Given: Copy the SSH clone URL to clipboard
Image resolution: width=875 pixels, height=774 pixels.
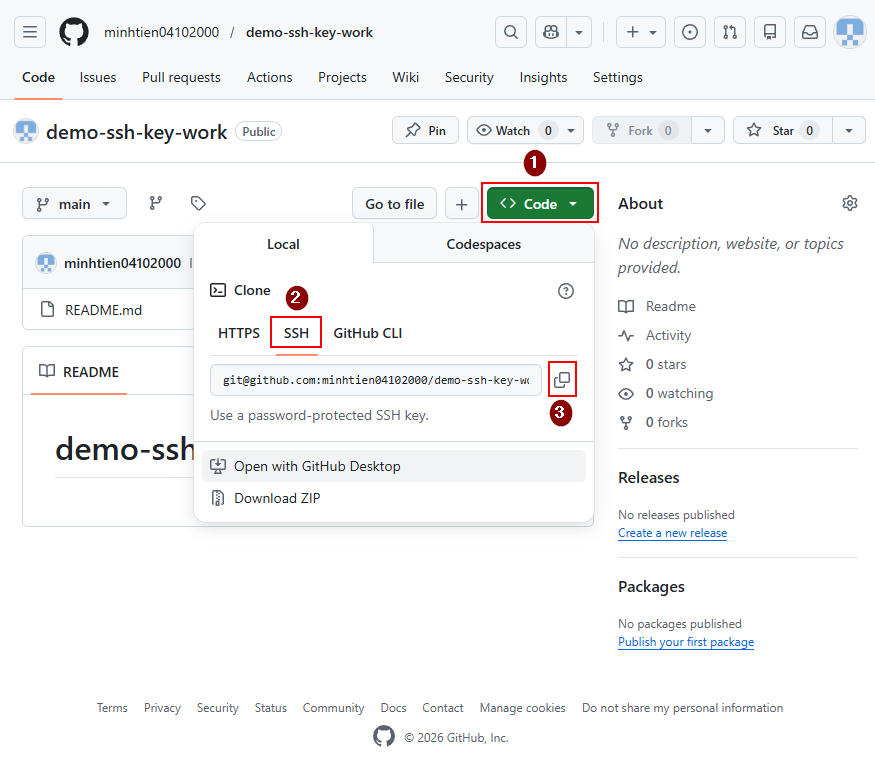Looking at the screenshot, I should [x=562, y=380].
